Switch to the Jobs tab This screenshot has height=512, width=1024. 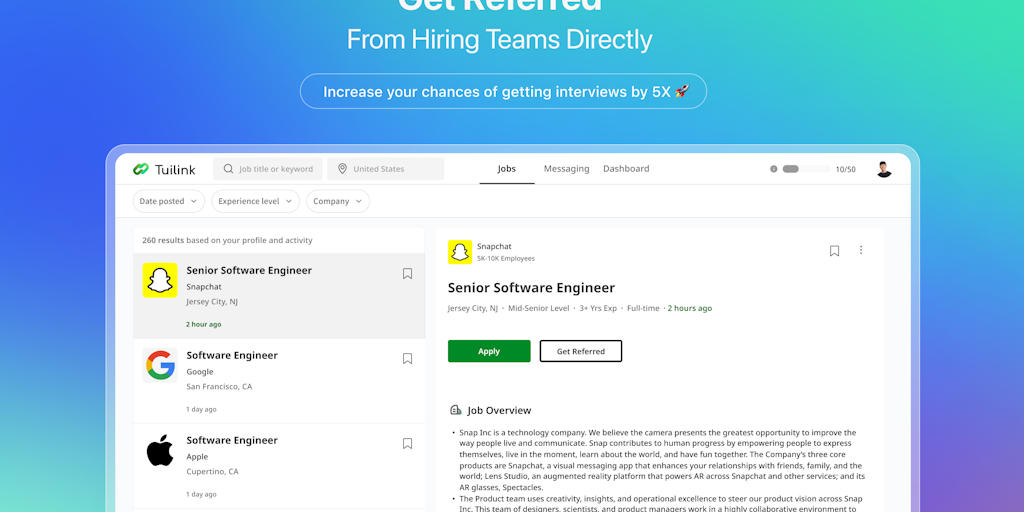pyautogui.click(x=507, y=168)
